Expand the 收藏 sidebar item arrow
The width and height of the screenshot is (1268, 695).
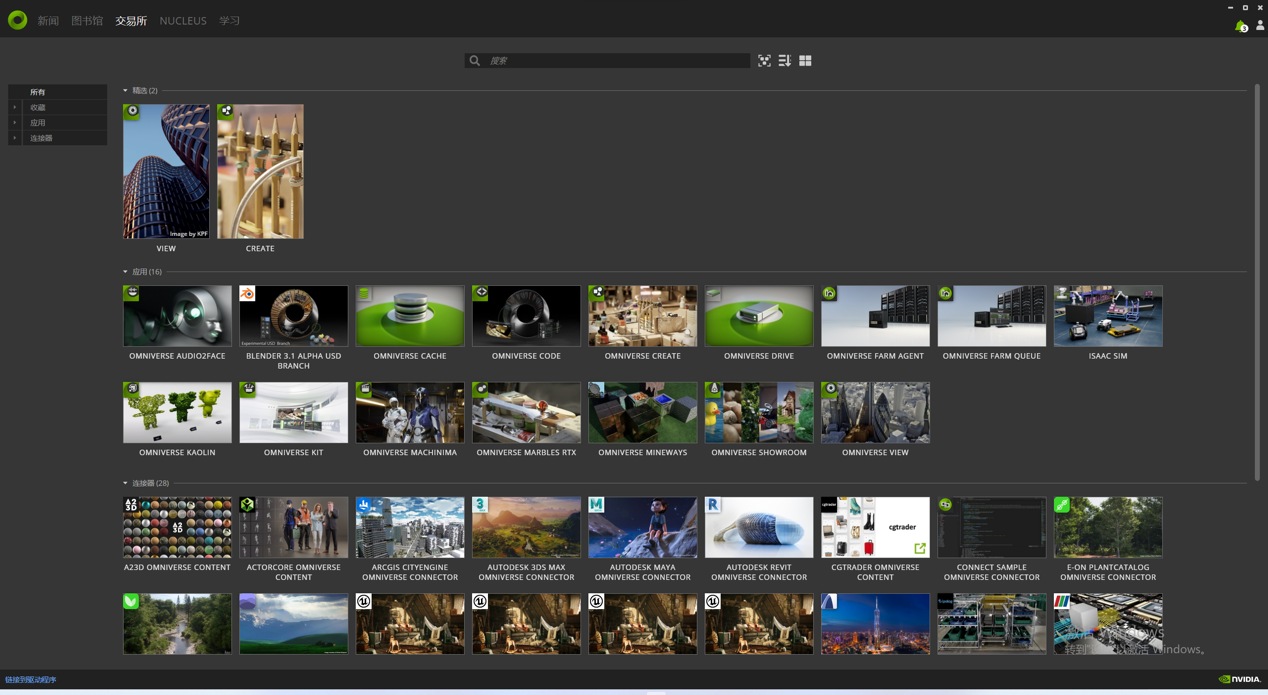coord(15,107)
